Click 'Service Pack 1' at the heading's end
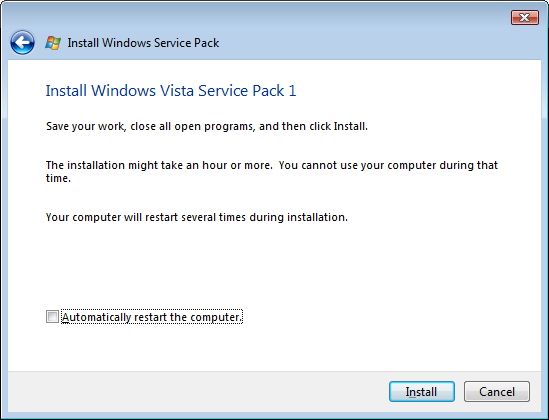The image size is (549, 420). [x=247, y=91]
